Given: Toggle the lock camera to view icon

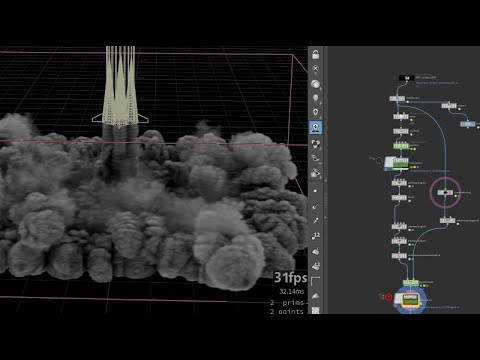Looking at the screenshot, I should 315,54.
